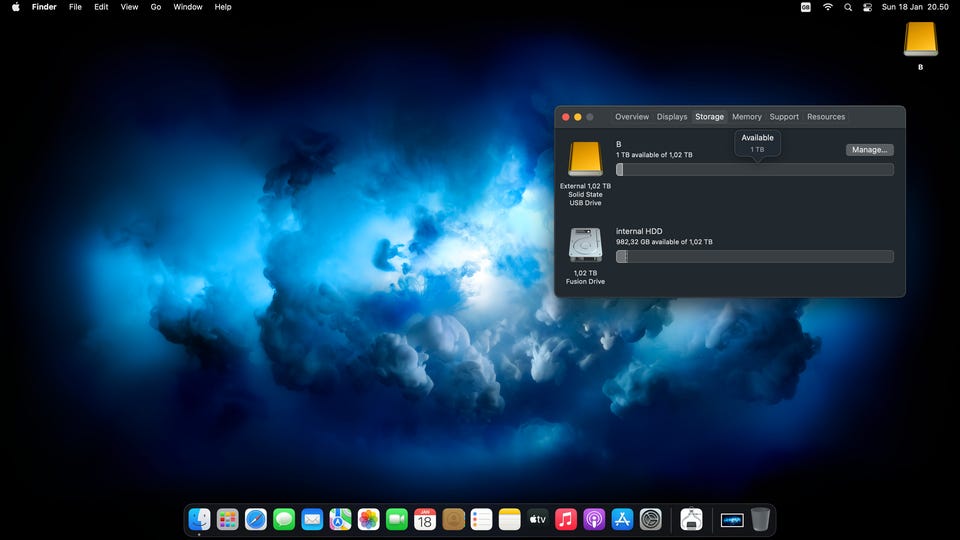
Task: Open Launchpad in the Dock
Action: pyautogui.click(x=228, y=519)
